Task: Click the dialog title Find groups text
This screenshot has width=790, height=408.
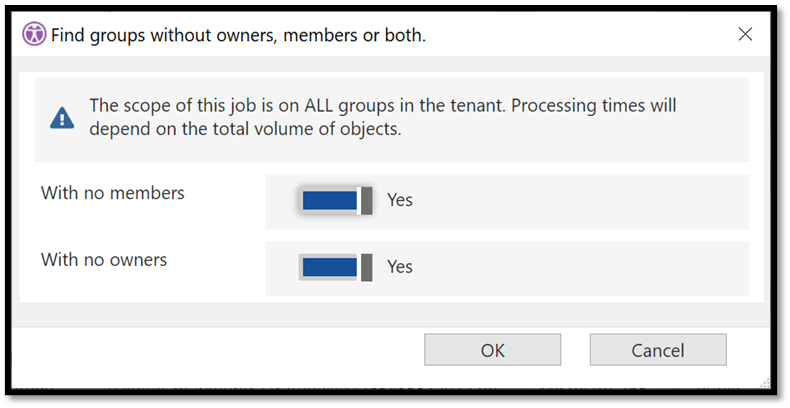Action: click(238, 35)
